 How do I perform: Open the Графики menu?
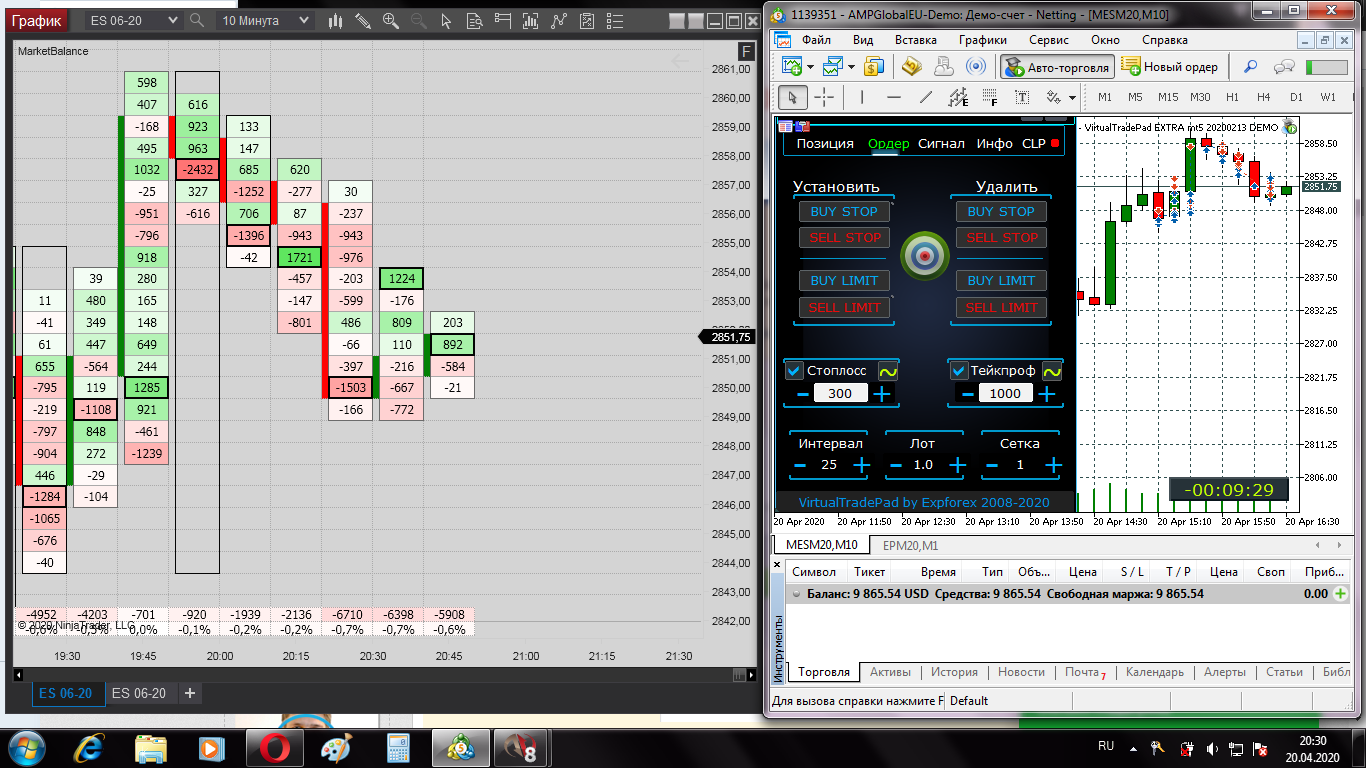point(982,40)
